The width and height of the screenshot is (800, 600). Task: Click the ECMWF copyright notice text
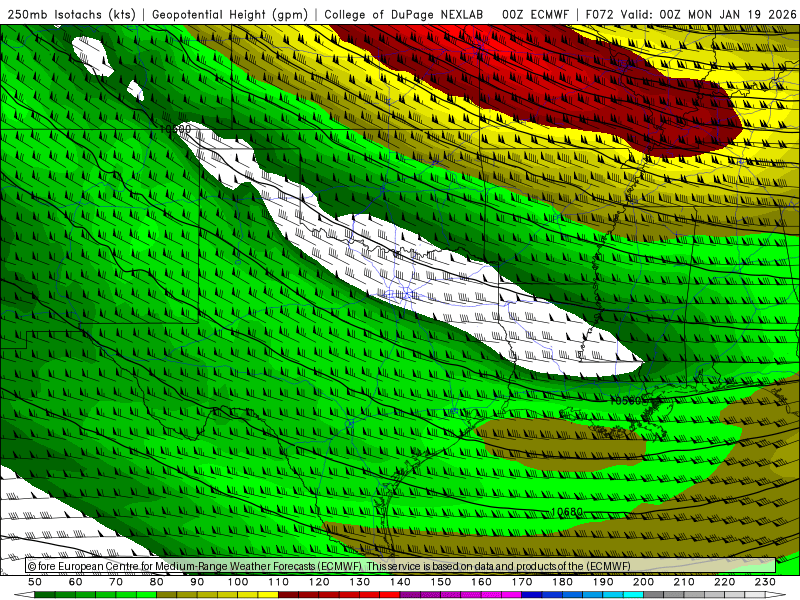coord(329,566)
